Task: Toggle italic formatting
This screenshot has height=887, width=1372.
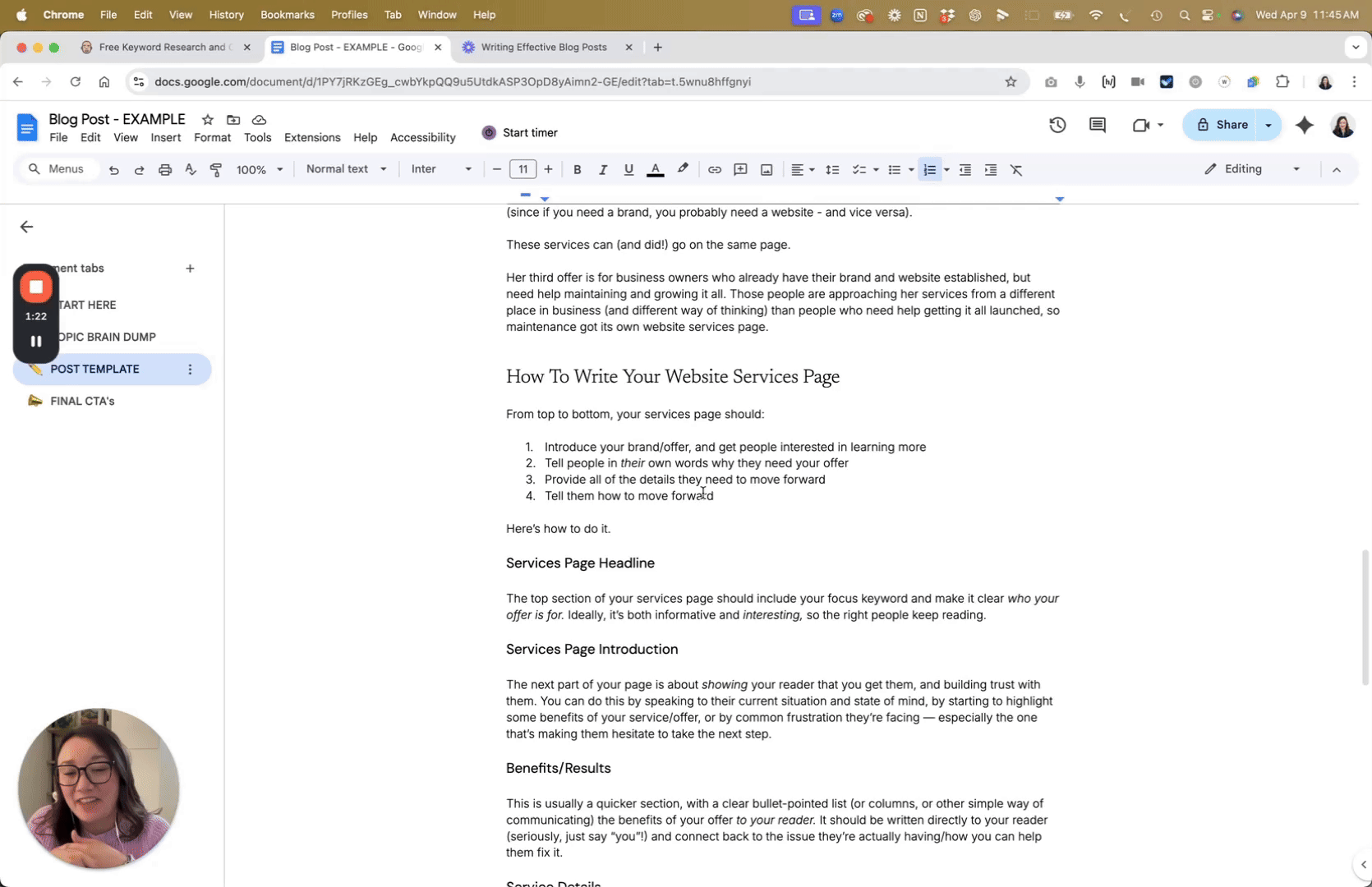Action: tap(603, 170)
